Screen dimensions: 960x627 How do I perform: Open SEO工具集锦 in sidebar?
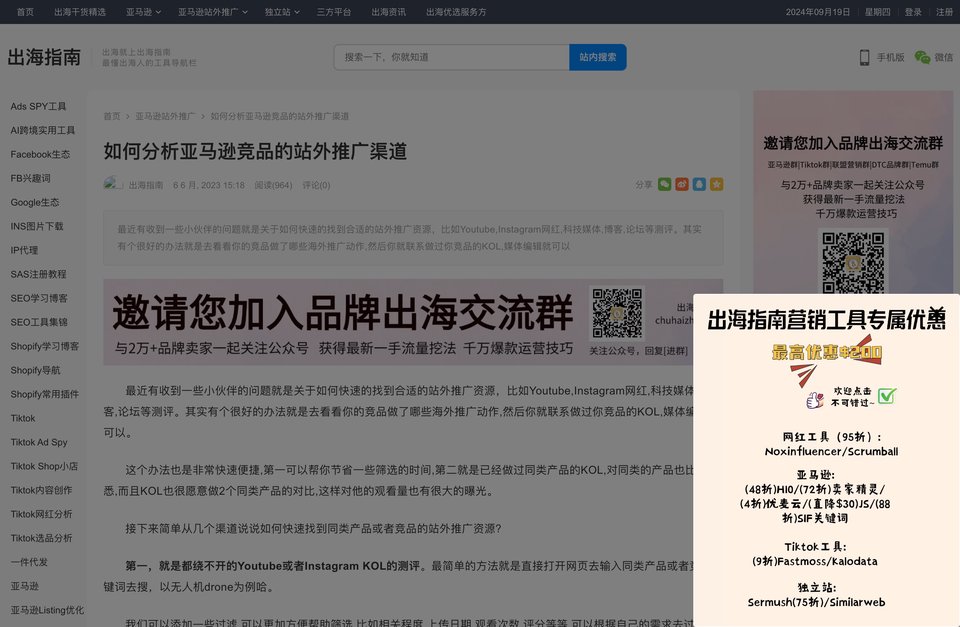click(39, 321)
